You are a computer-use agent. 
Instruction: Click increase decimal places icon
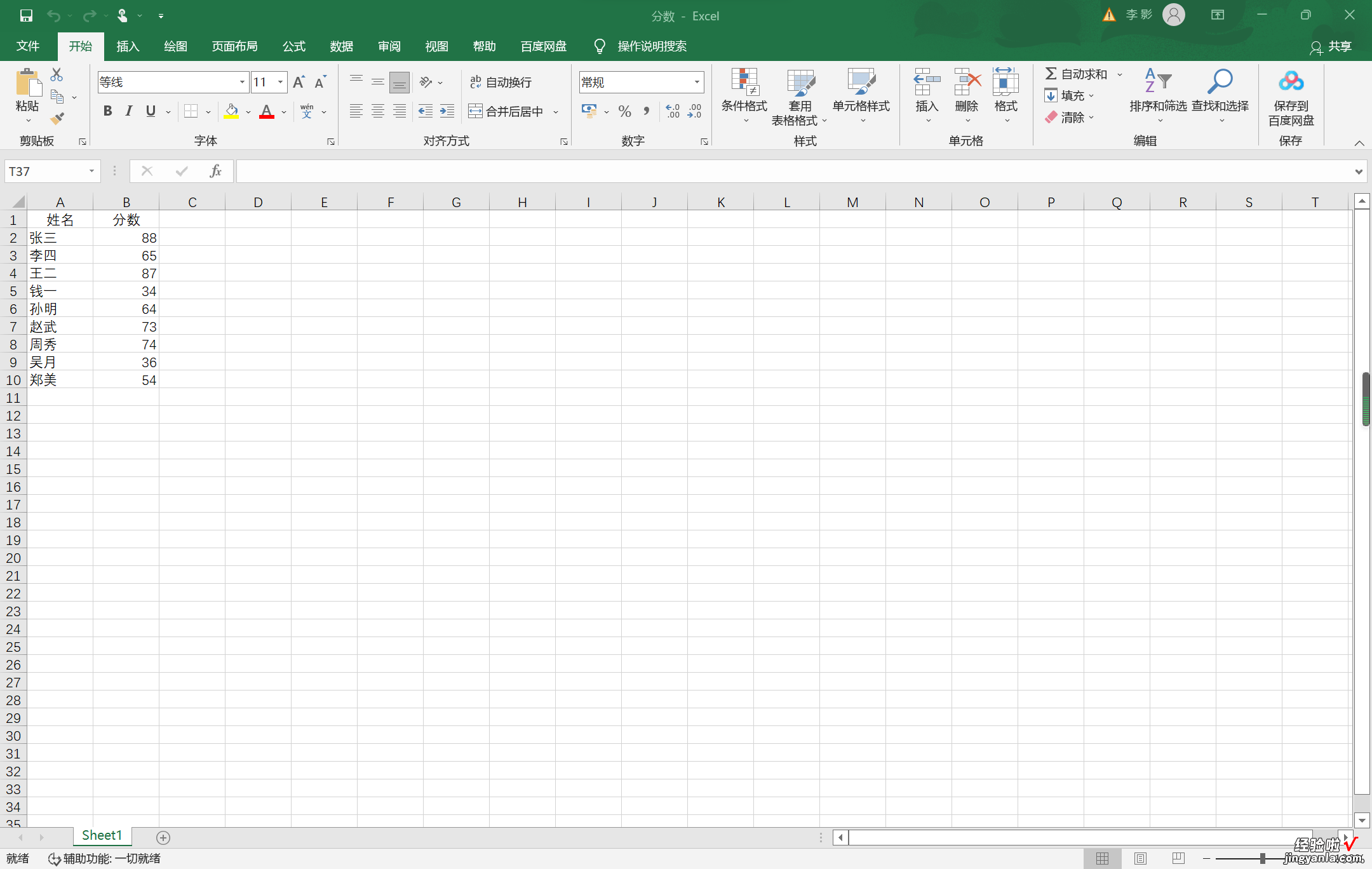click(673, 111)
